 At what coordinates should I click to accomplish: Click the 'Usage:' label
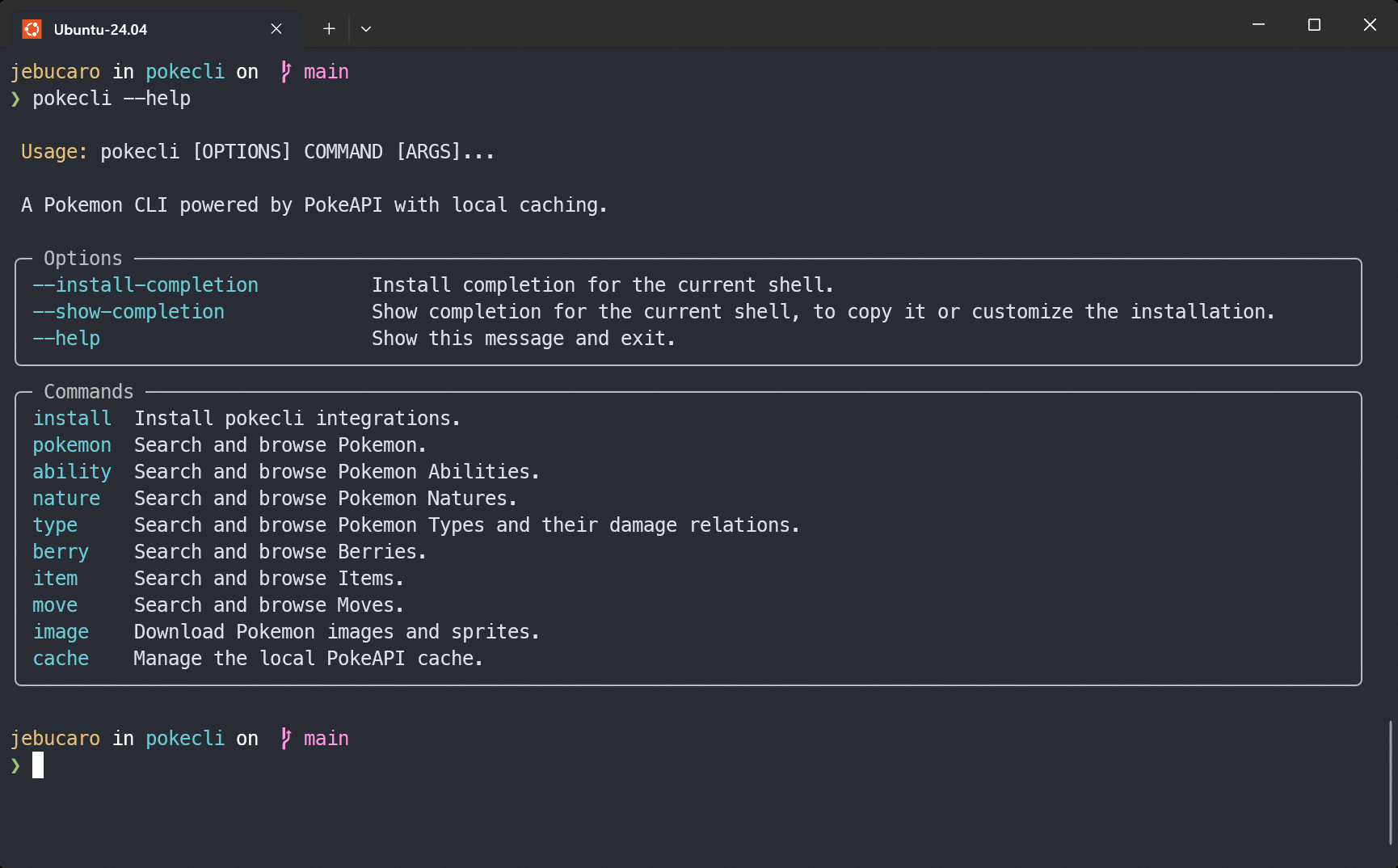[x=54, y=152]
